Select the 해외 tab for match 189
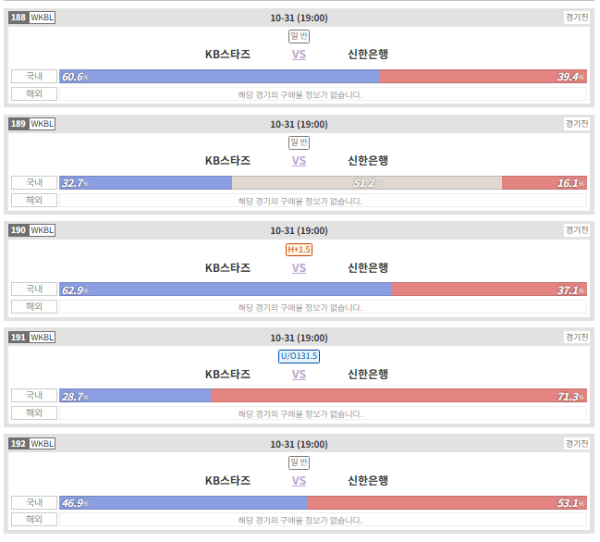This screenshot has width=600, height=542. 34,200
